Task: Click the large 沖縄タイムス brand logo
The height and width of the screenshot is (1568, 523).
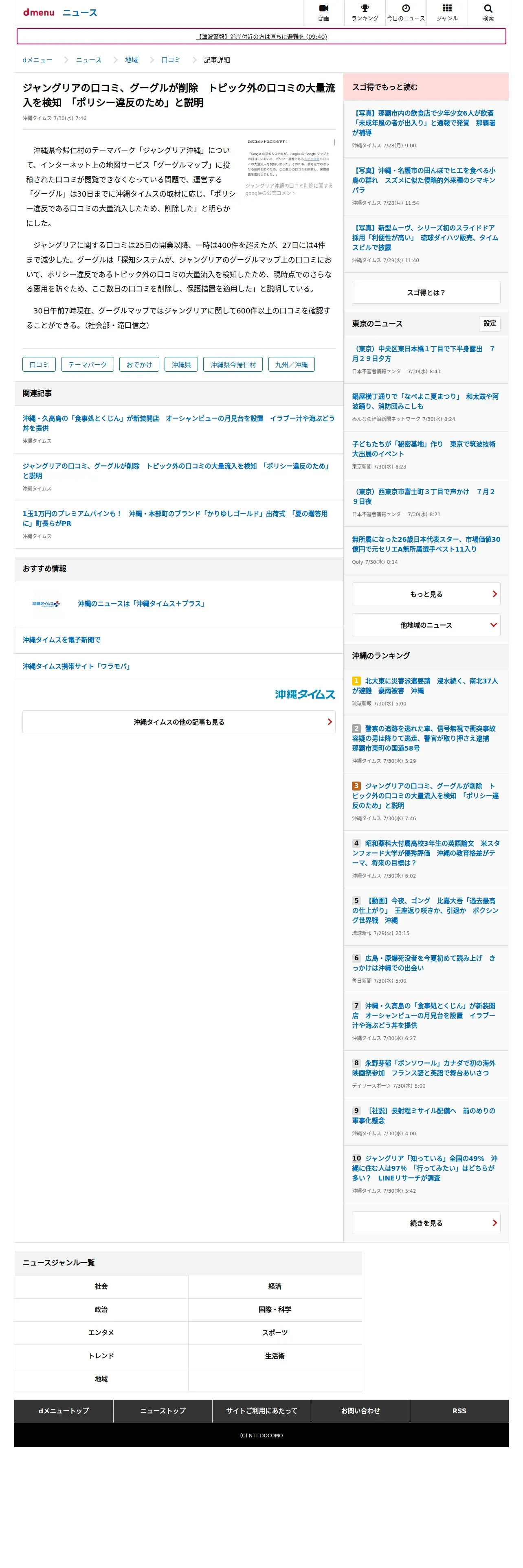Action: [304, 694]
